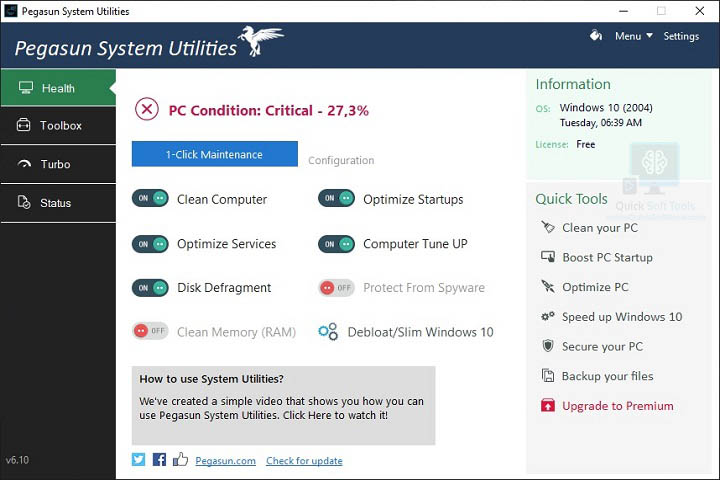Click the Clean your PC brush icon
Viewport: 720px width, 480px height.
[547, 226]
